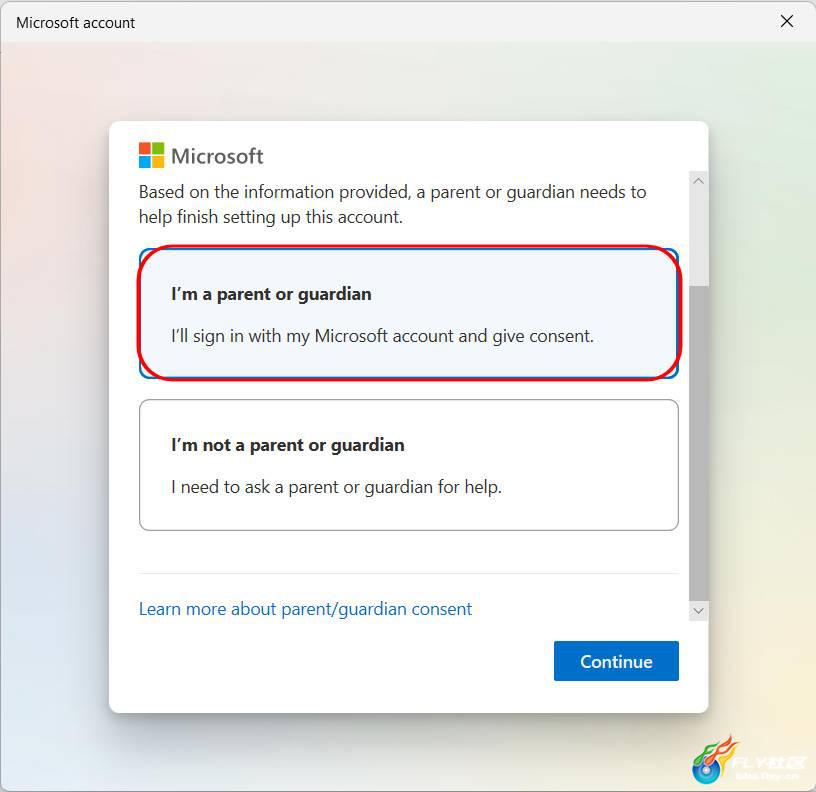The width and height of the screenshot is (816, 792).
Task: Click the Microsoft wordmark text
Action: tap(217, 156)
